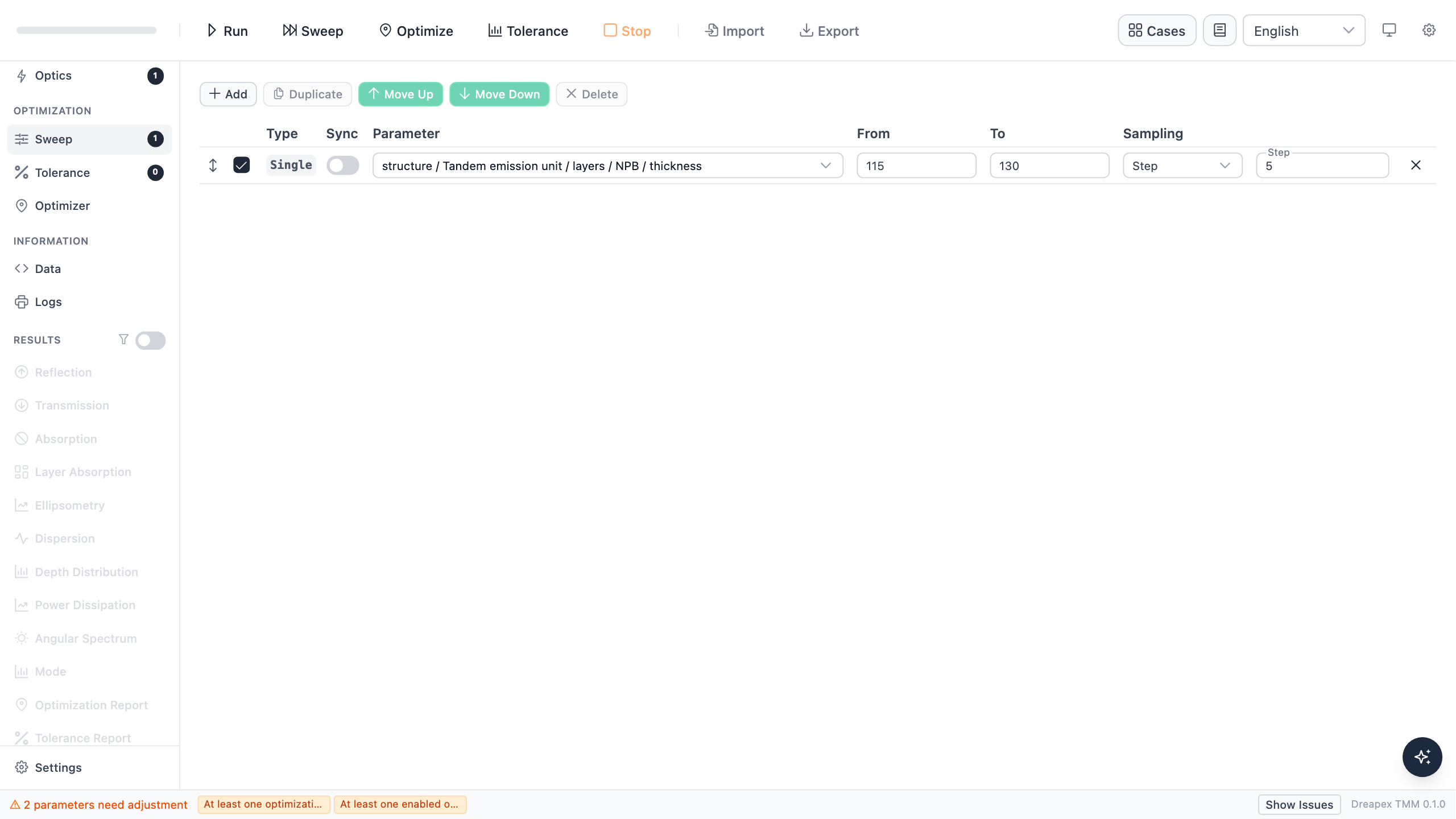
Task: Remove the sweep row with X
Action: coord(1416,165)
